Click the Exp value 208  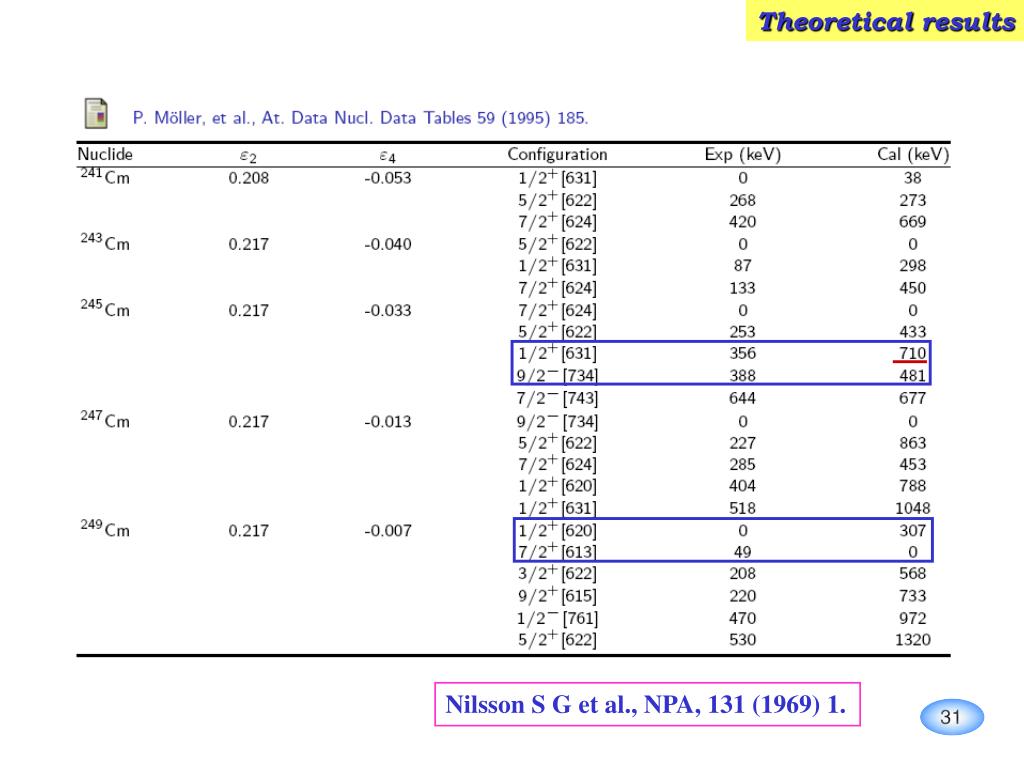743,573
